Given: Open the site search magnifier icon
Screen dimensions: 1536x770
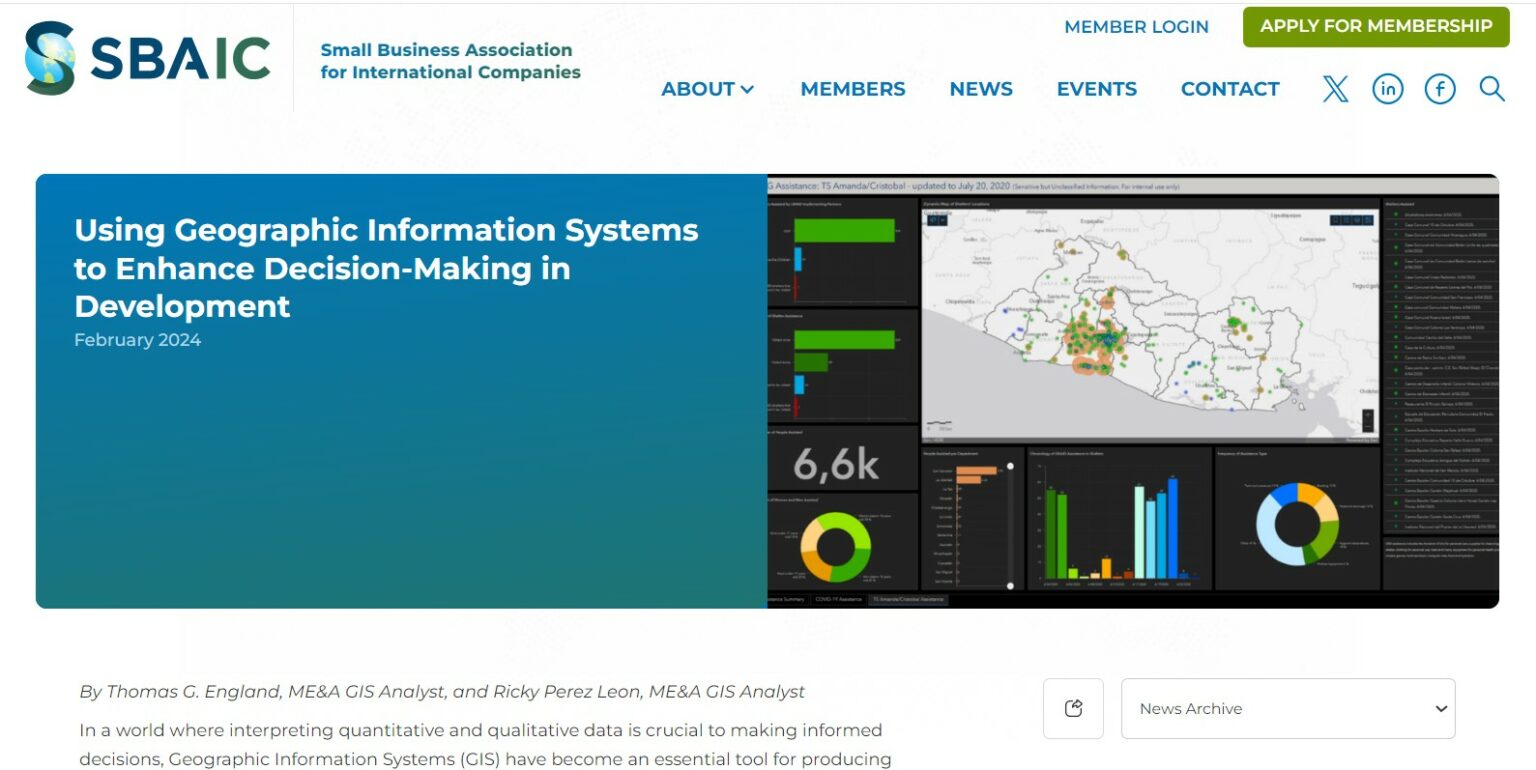Looking at the screenshot, I should (1491, 88).
